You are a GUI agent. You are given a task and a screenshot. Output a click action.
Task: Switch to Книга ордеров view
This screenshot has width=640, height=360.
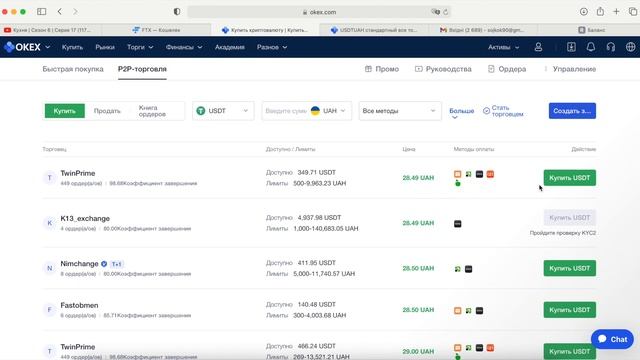[152, 111]
